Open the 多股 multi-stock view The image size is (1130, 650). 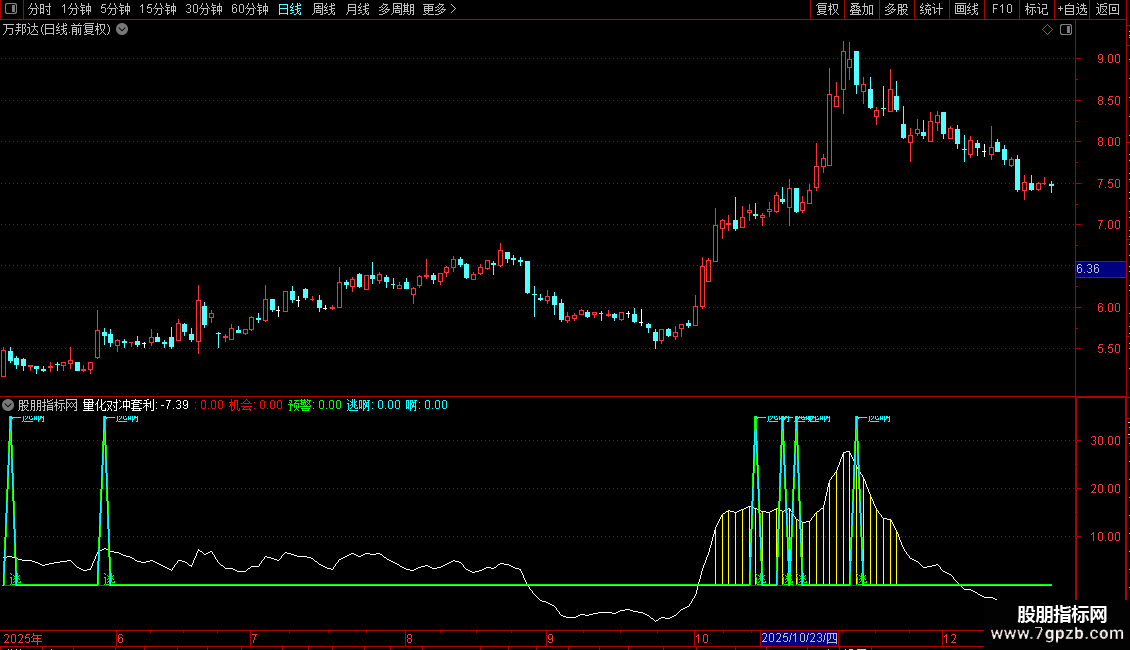[896, 9]
